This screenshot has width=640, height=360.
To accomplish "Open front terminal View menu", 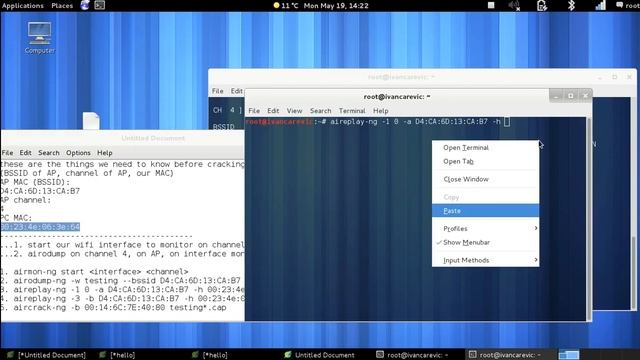I will 294,111.
